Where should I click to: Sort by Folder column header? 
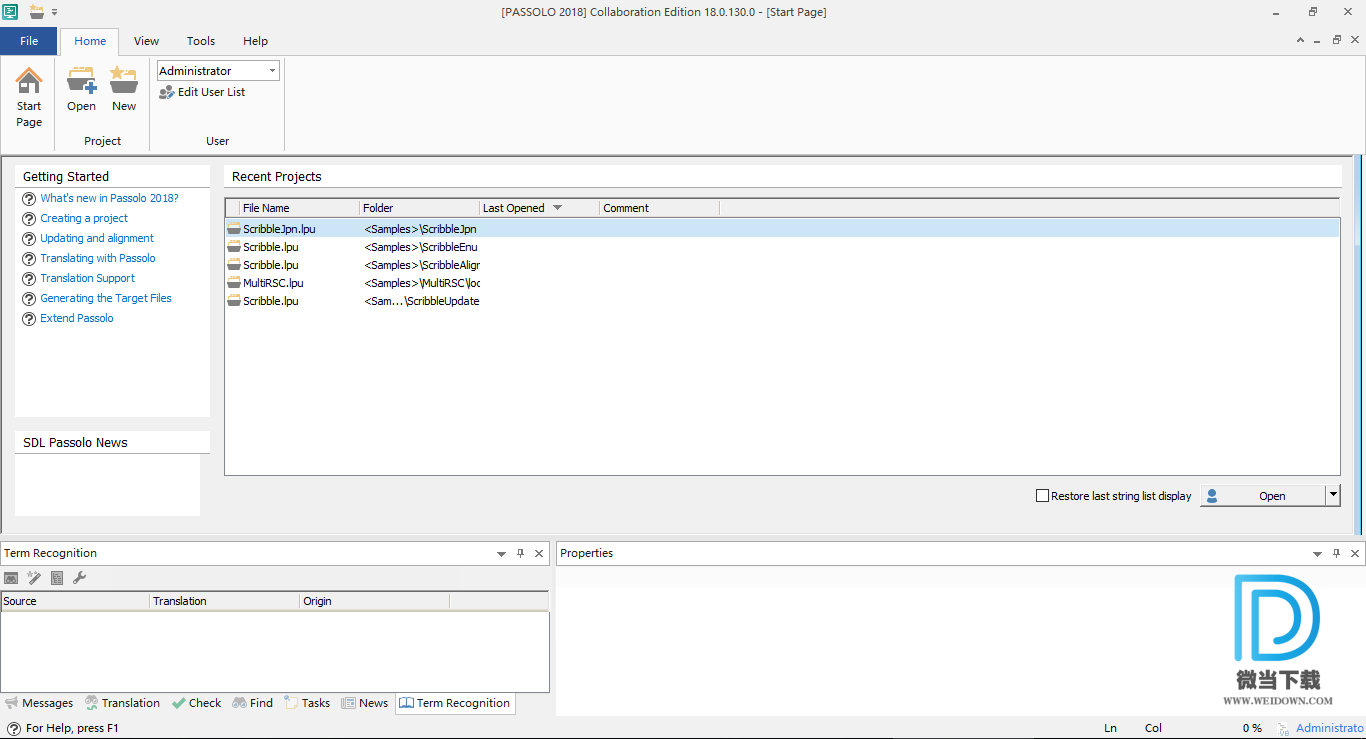tap(419, 208)
